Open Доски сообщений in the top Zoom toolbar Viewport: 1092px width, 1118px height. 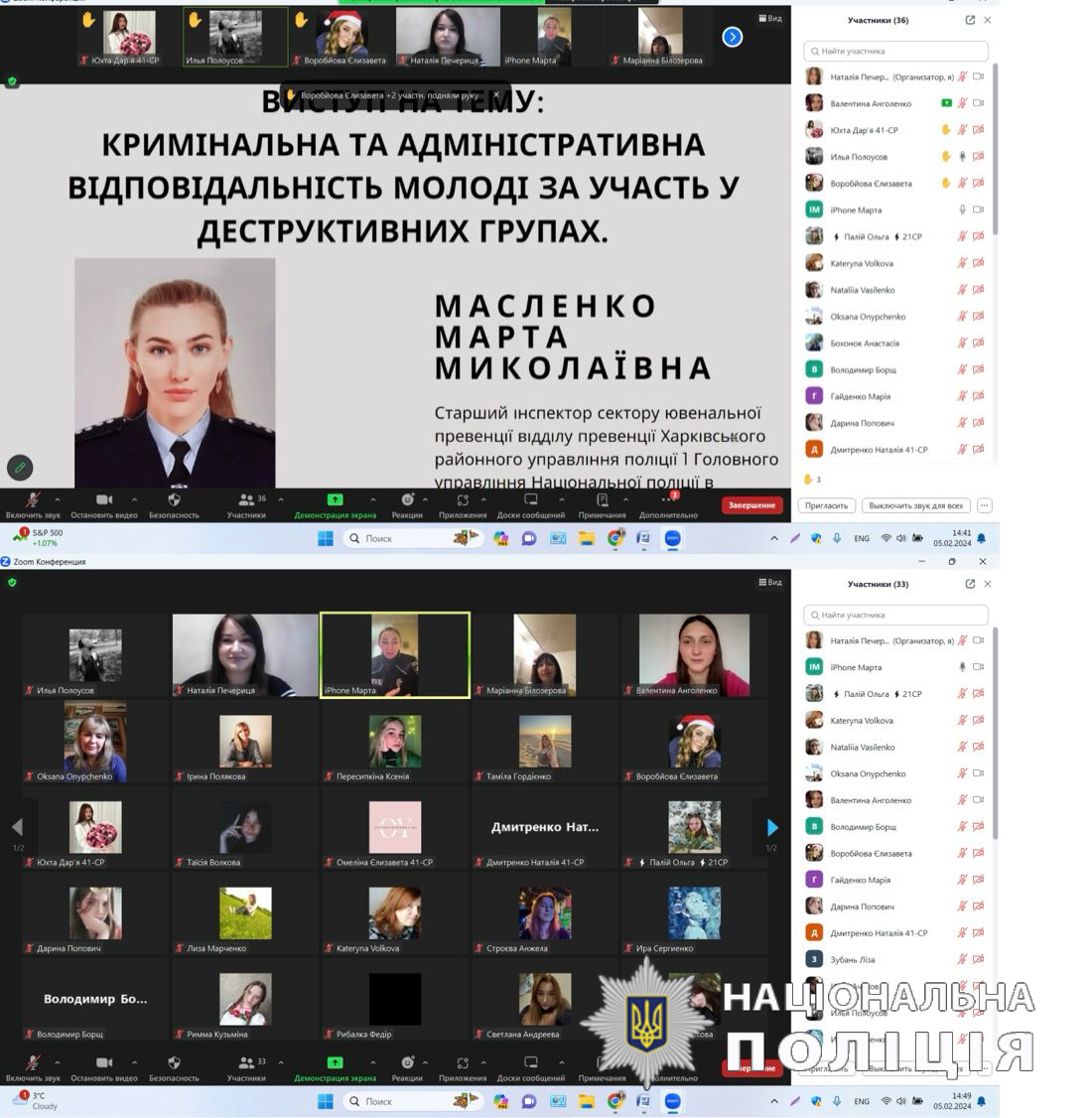[531, 504]
